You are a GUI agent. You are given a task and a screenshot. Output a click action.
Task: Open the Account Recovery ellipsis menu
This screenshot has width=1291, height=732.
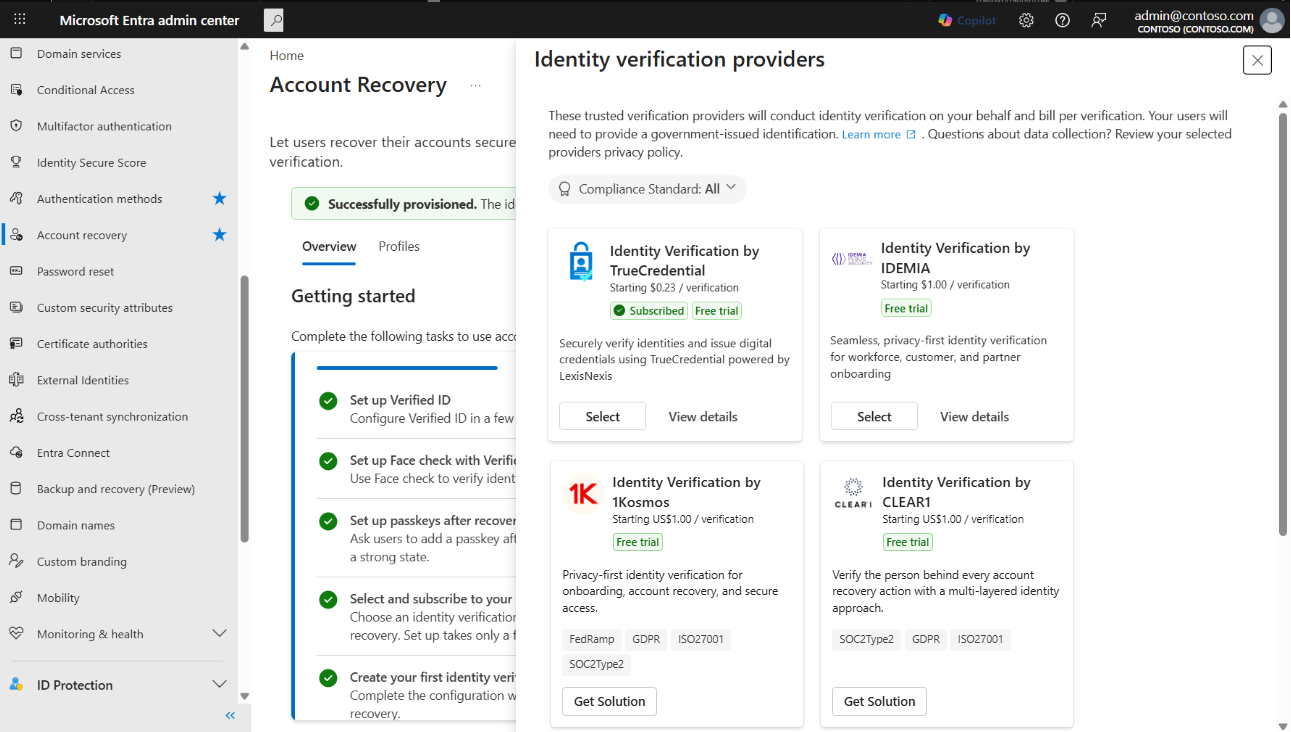pyautogui.click(x=476, y=86)
